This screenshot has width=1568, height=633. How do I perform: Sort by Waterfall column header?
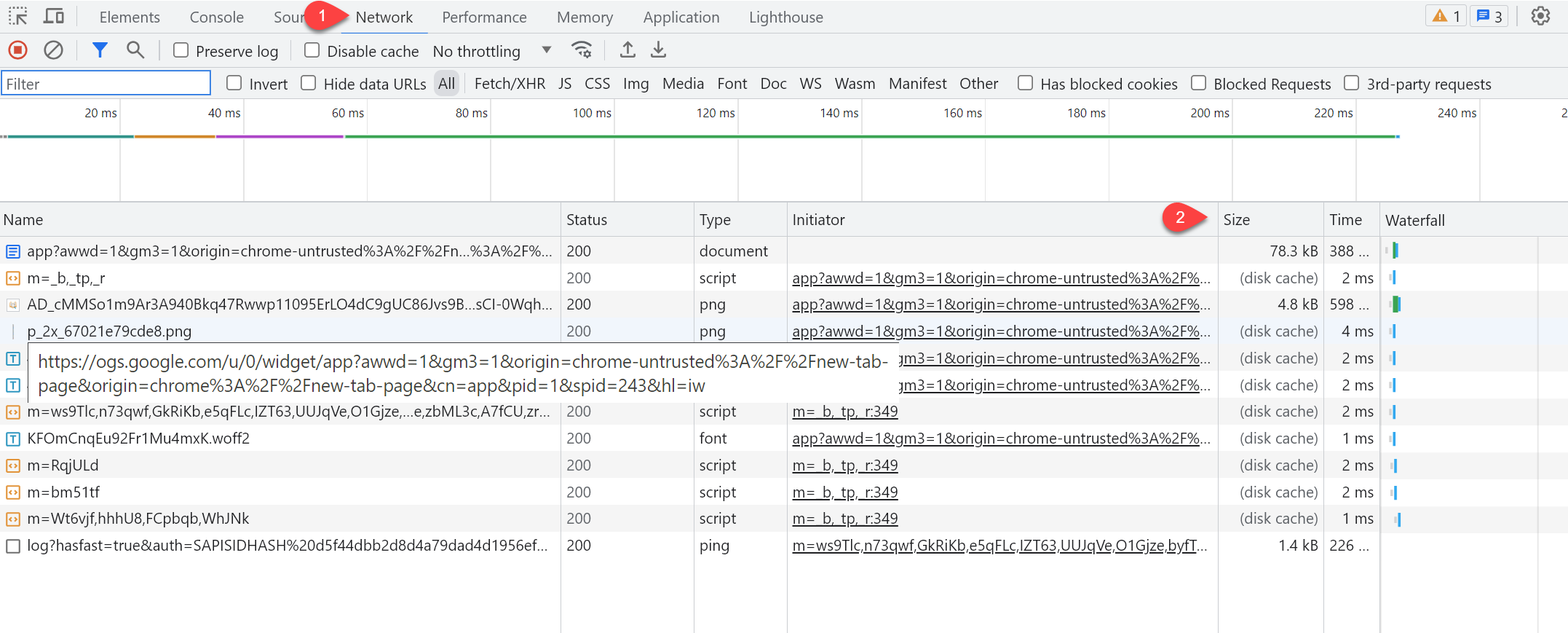(x=1414, y=220)
